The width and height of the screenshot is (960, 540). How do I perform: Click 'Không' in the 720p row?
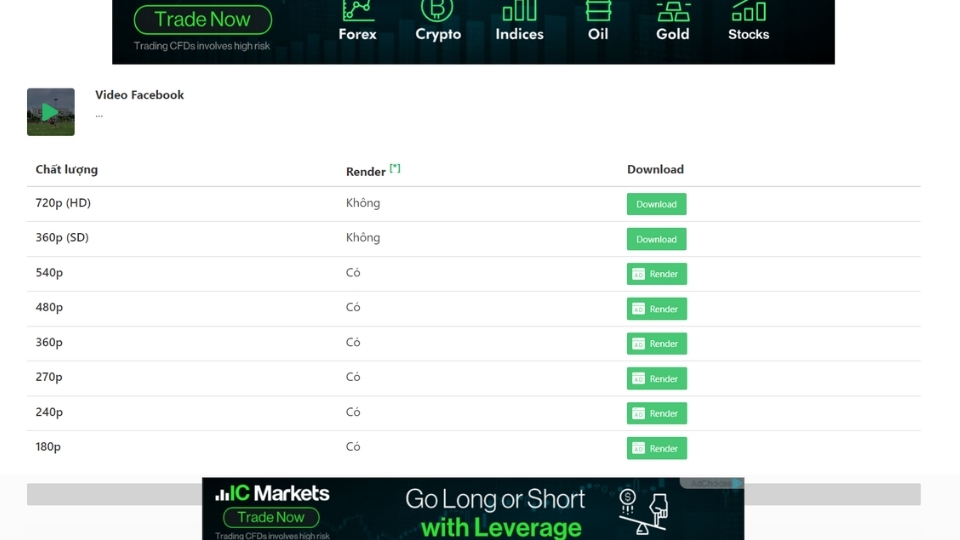[362, 203]
